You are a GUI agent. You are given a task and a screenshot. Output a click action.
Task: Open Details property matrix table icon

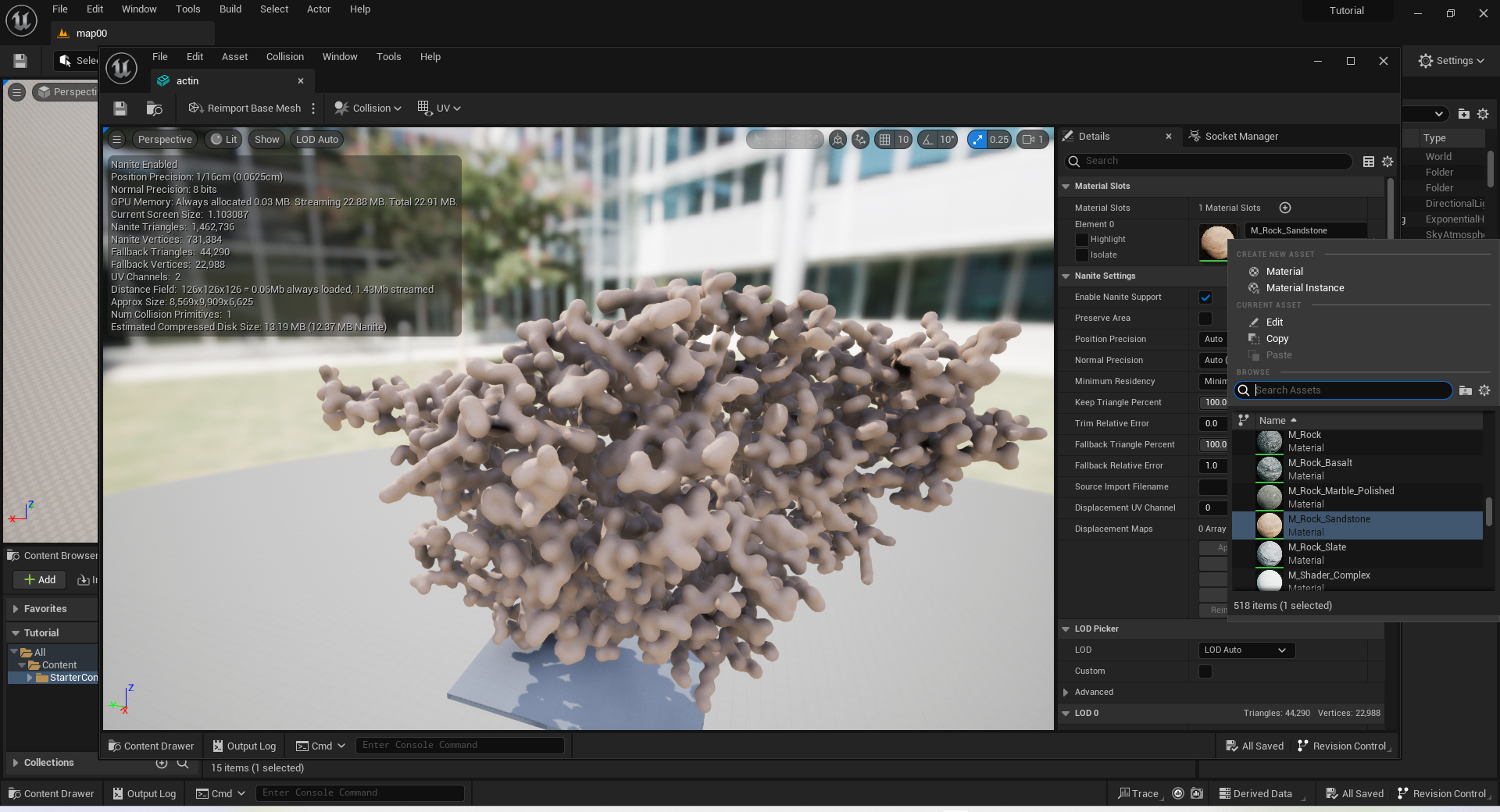(1369, 162)
